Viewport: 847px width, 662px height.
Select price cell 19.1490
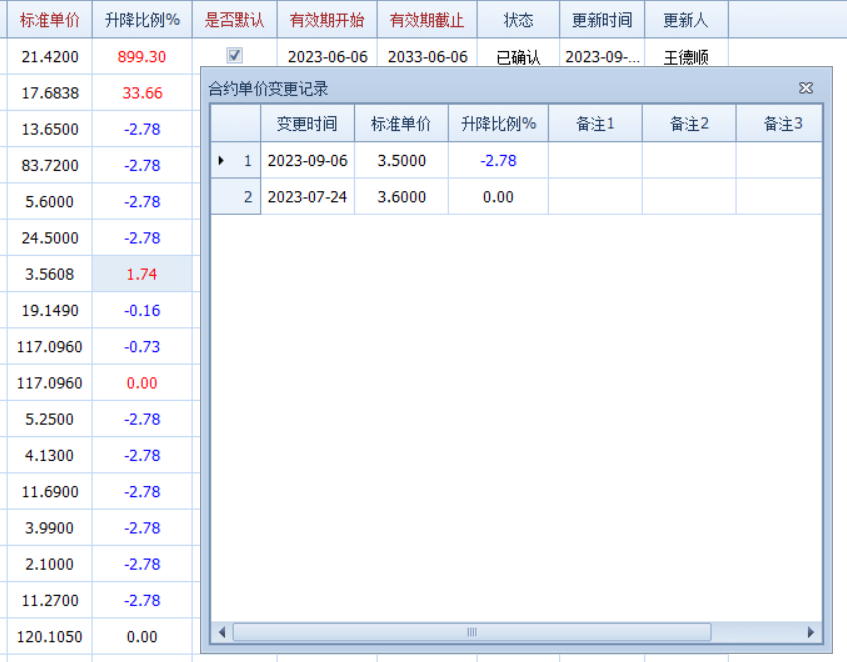pyautogui.click(x=49, y=310)
